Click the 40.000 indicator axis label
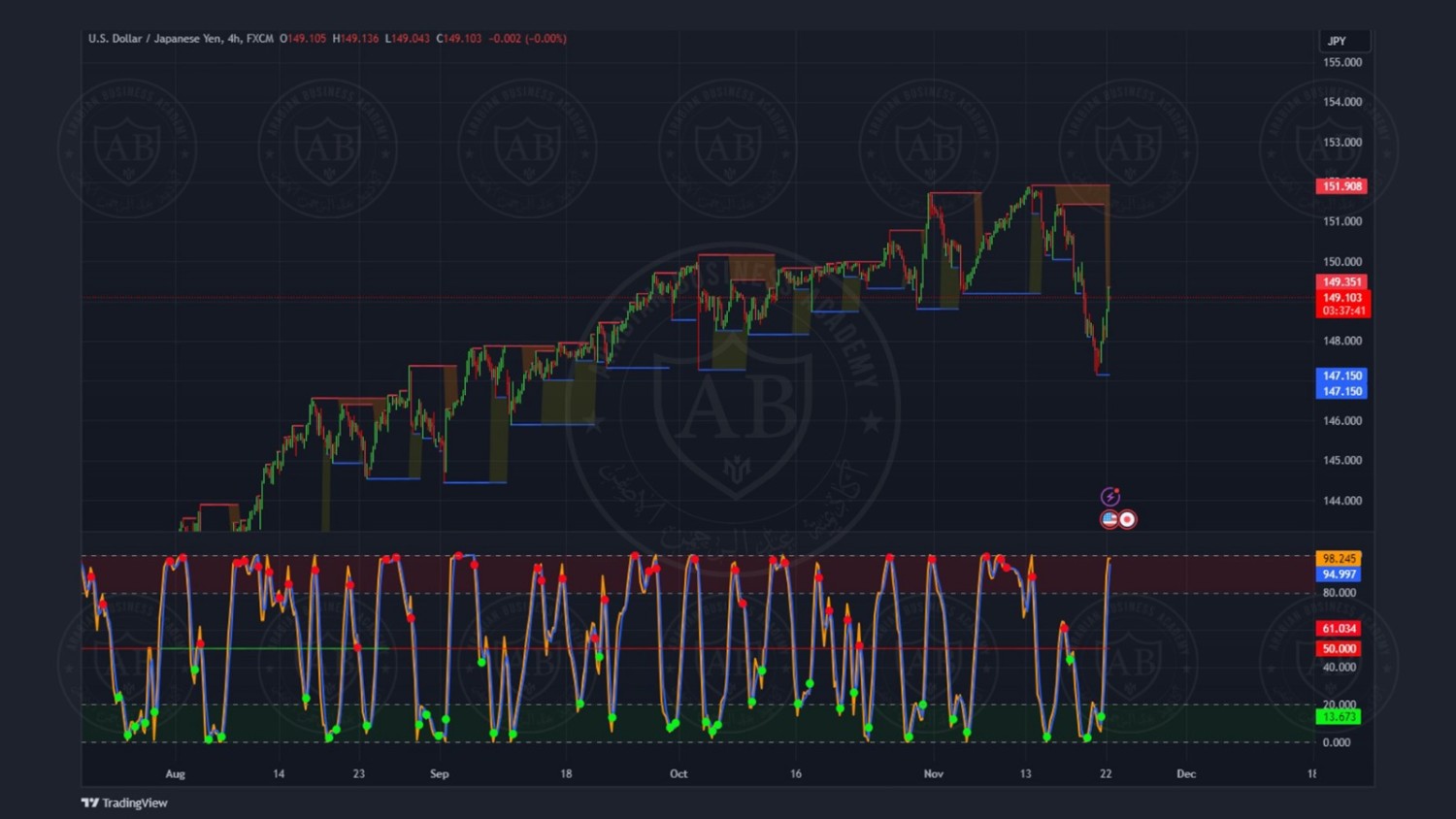This screenshot has width=1456, height=819. (x=1339, y=668)
